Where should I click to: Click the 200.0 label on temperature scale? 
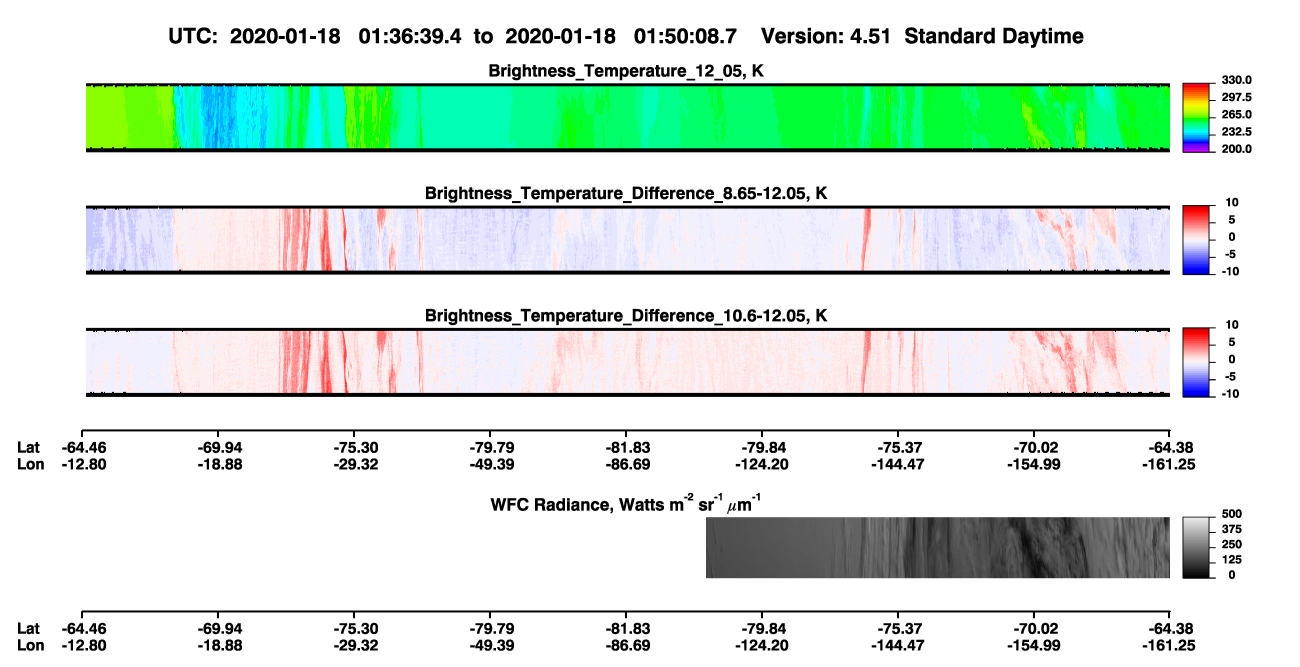(x=1236, y=149)
